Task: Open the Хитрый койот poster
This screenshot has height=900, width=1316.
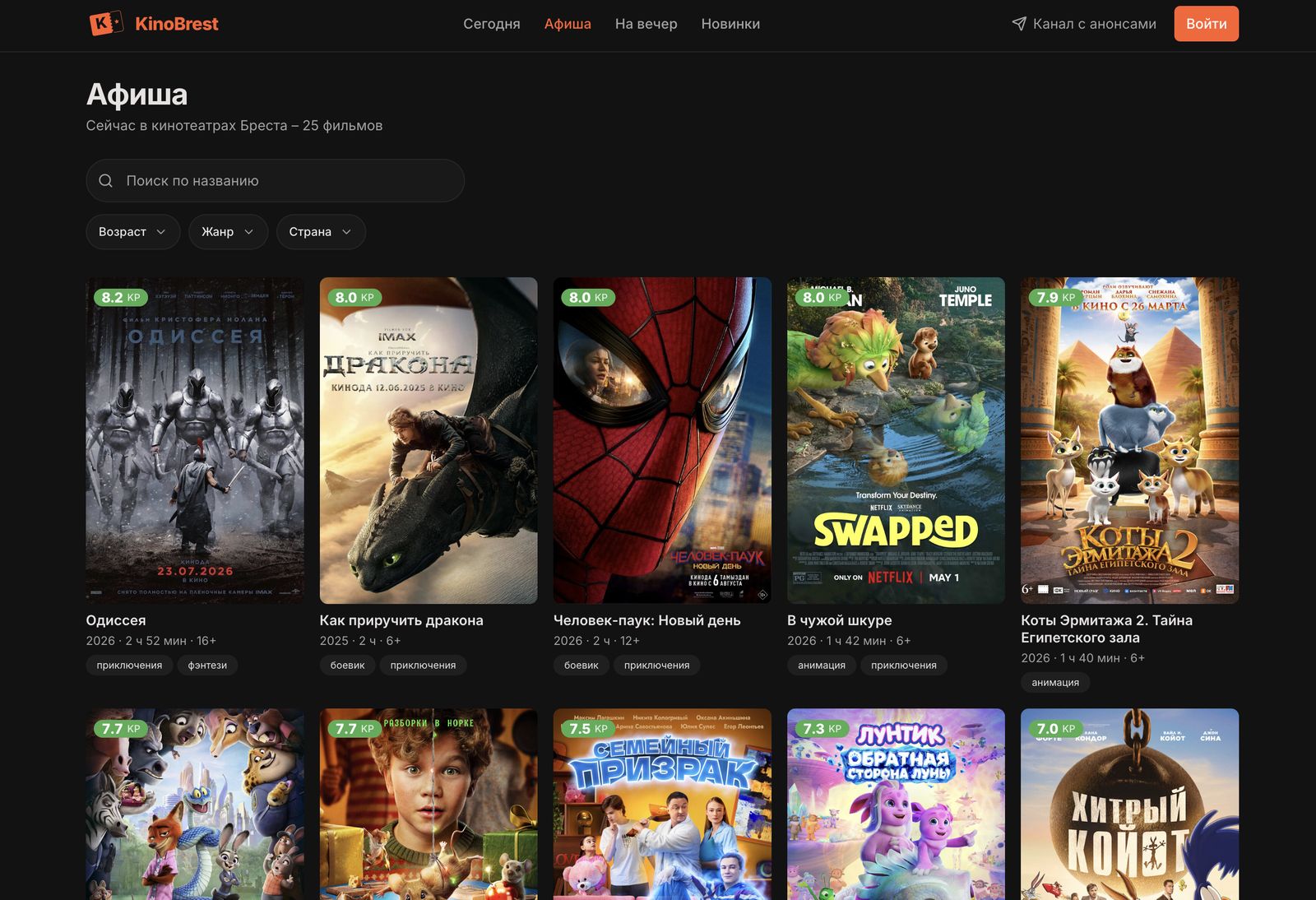Action: tap(1130, 805)
